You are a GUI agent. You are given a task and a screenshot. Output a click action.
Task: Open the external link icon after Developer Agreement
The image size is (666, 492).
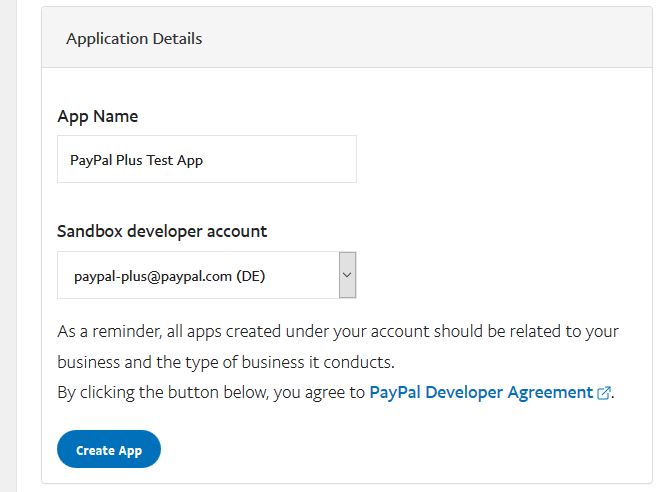604,393
